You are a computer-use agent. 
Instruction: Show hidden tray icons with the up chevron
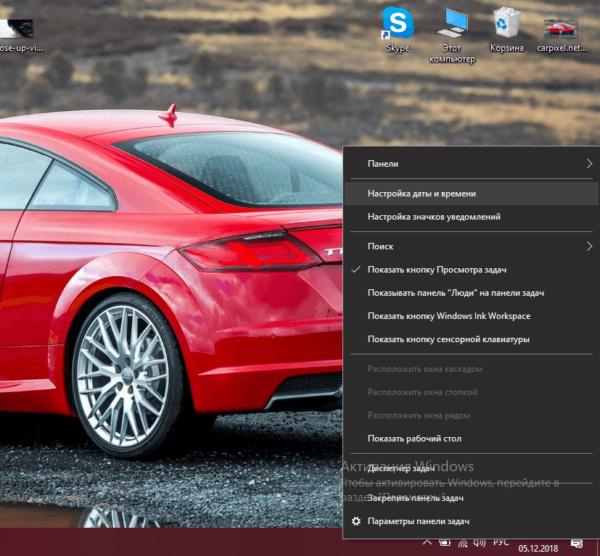pos(427,542)
